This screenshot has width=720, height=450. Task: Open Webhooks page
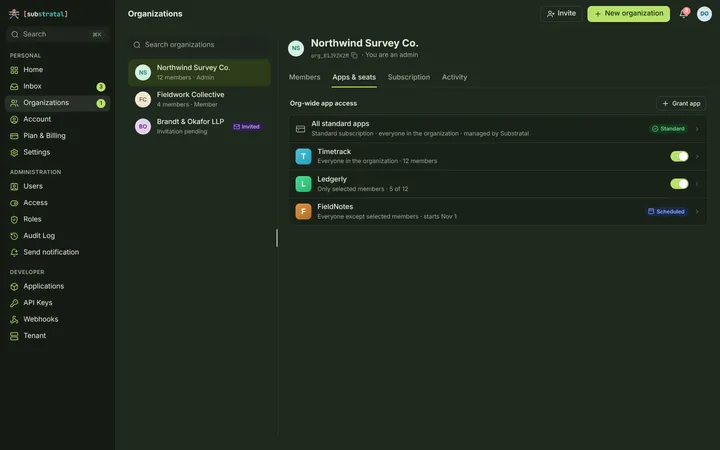coord(57,320)
